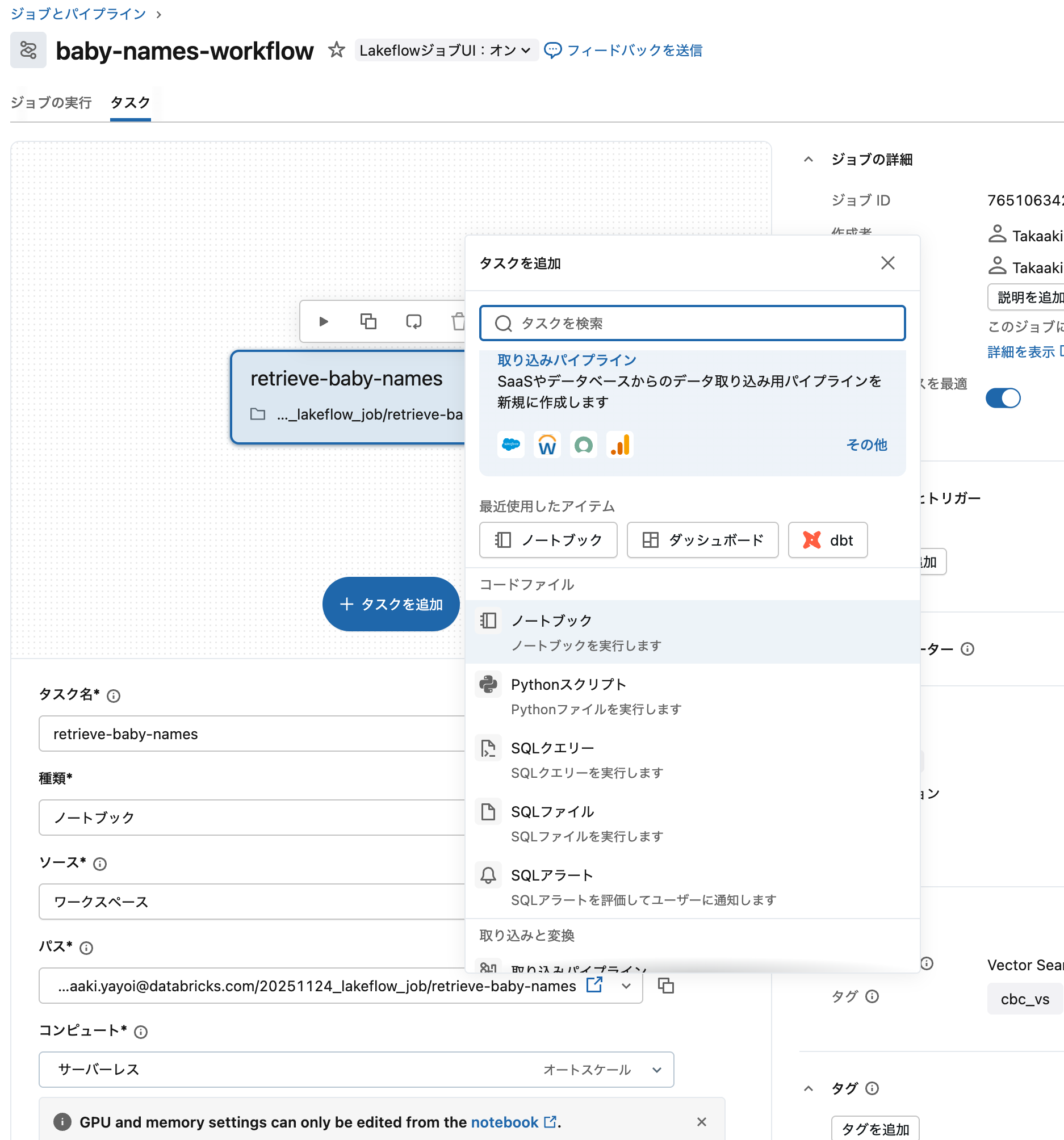Screen dimensions: 1064x1140
Task: Select the Workday ingestion connector icon
Action: point(547,445)
